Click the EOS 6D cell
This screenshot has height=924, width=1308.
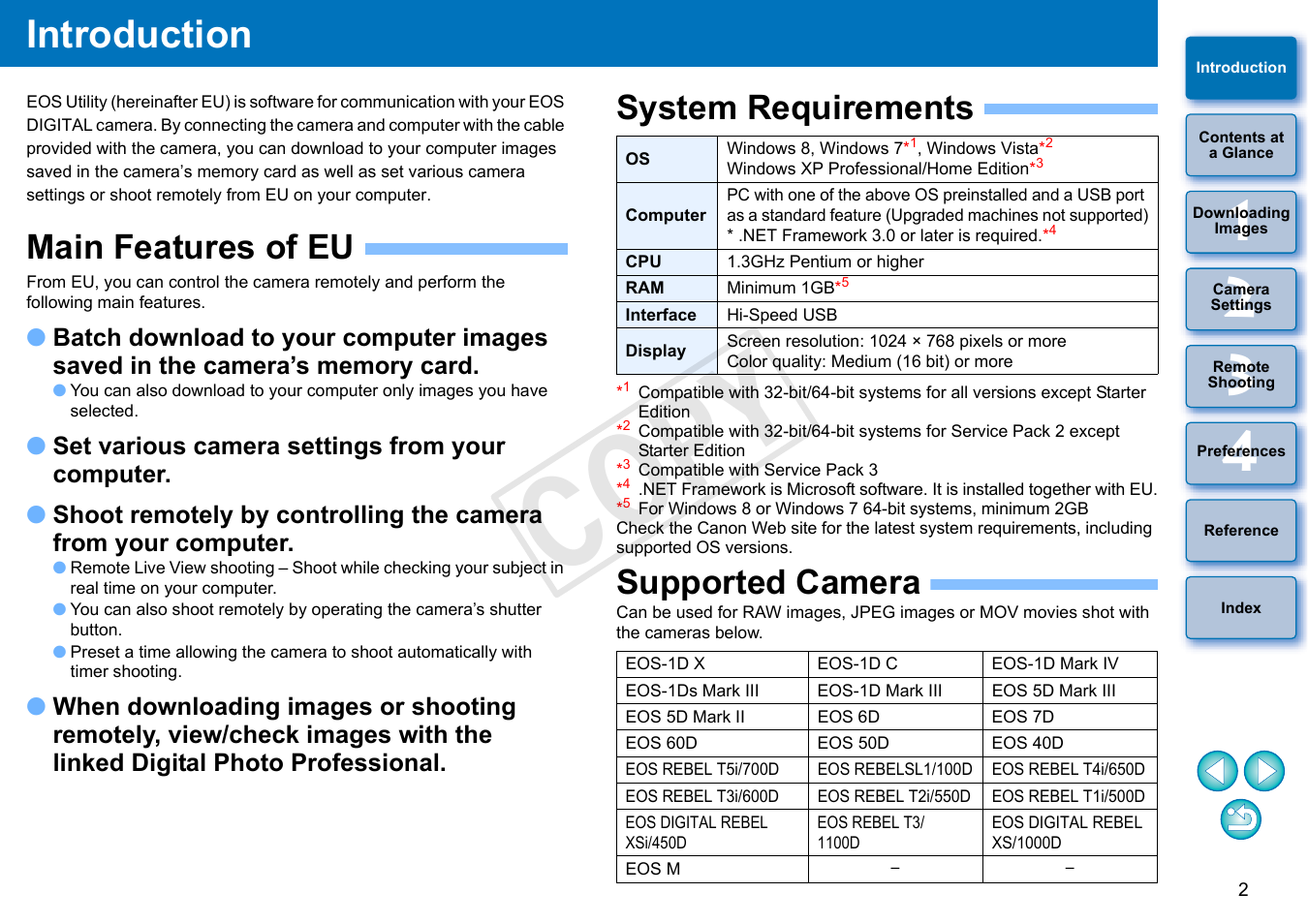pyautogui.click(x=895, y=717)
